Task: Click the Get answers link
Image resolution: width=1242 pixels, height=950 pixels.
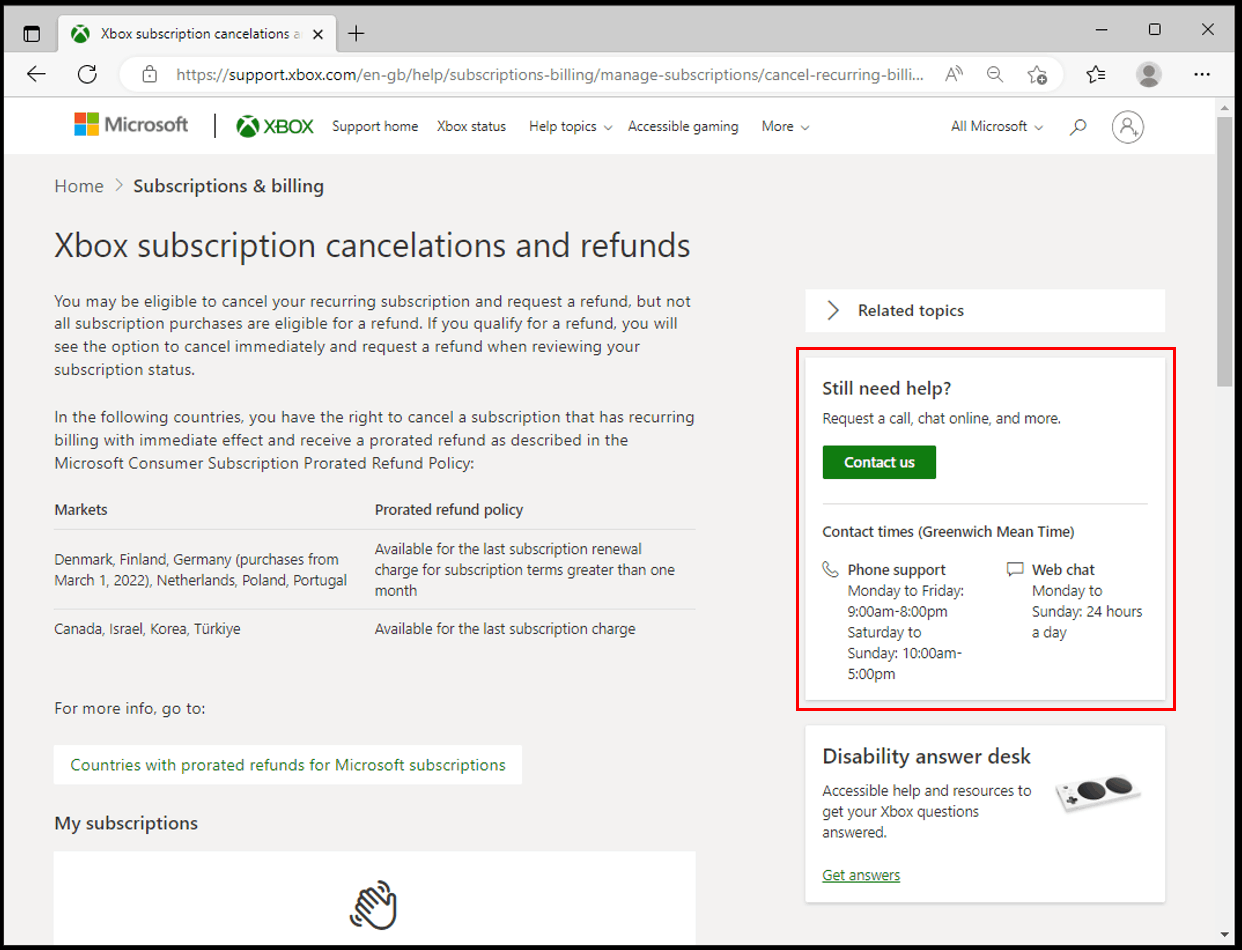Action: pos(861,875)
